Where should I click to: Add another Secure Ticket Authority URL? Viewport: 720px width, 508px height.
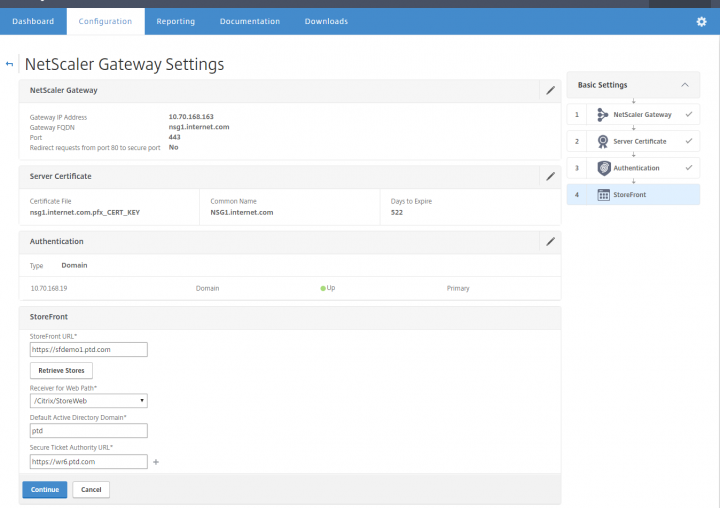156,462
